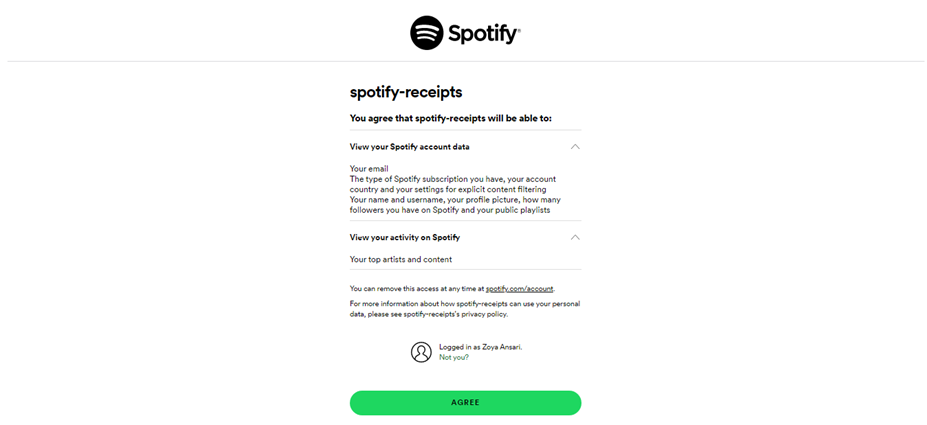Click 'Your top artists and content' item

[x=401, y=259]
